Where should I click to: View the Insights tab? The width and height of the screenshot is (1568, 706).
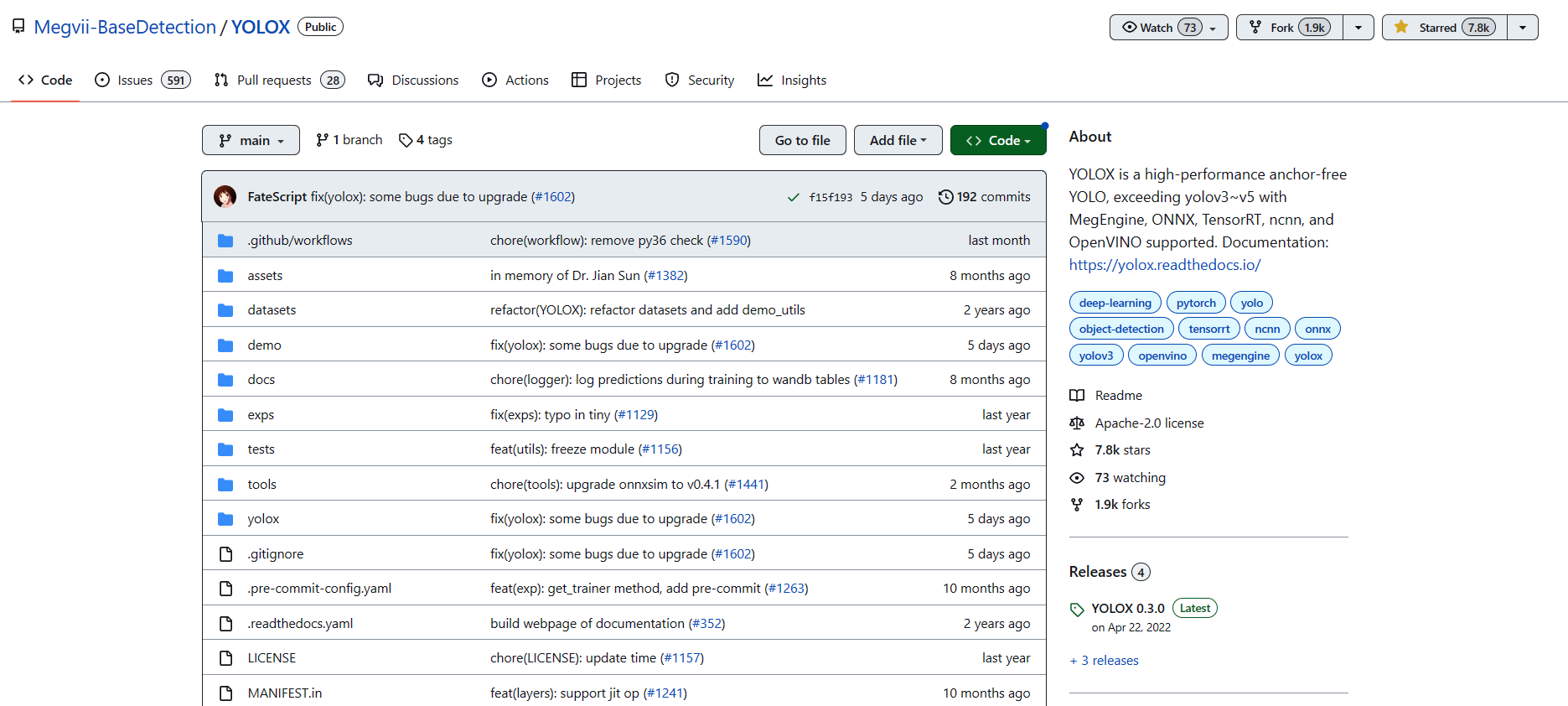(792, 80)
